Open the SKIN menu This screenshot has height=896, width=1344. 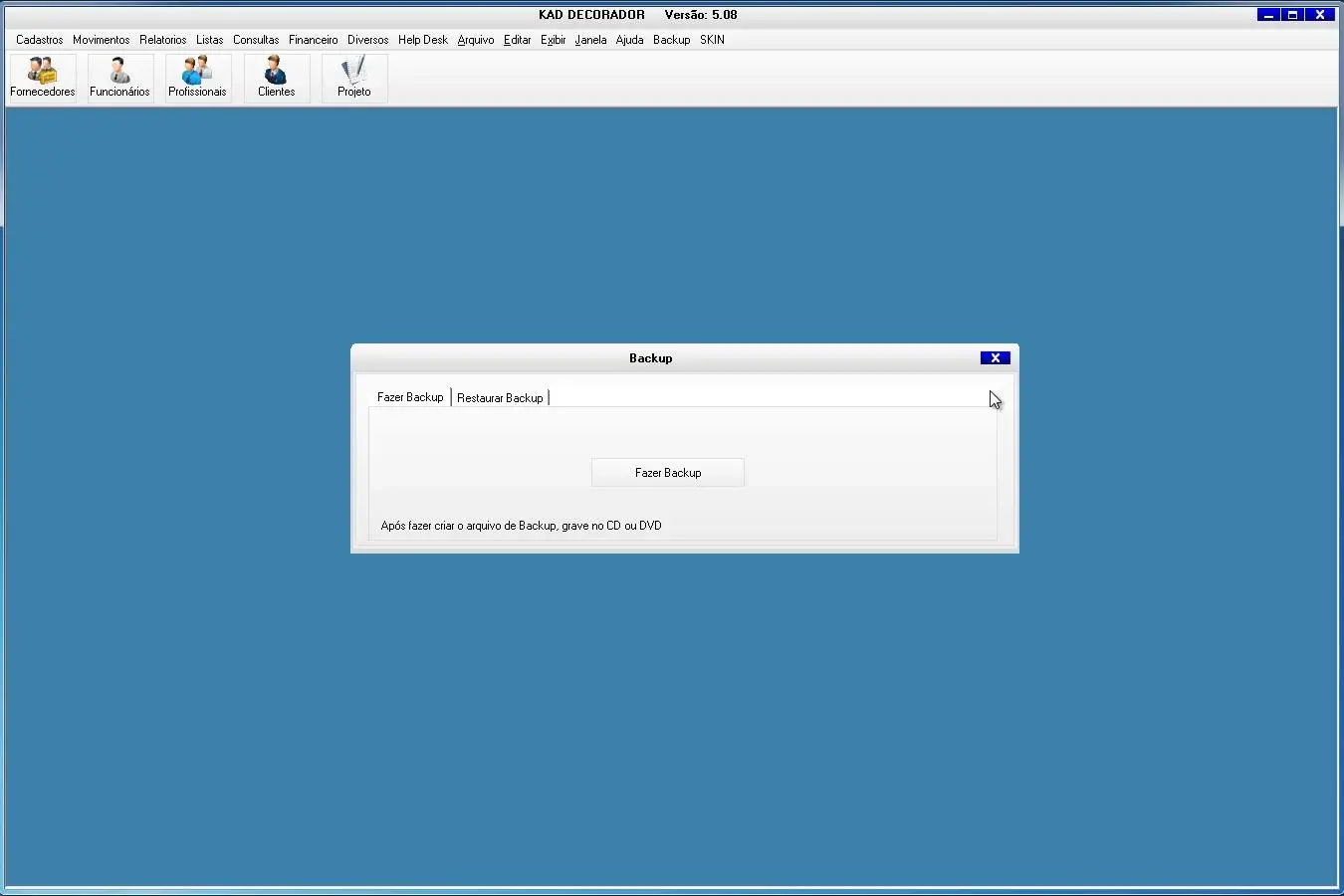click(712, 40)
